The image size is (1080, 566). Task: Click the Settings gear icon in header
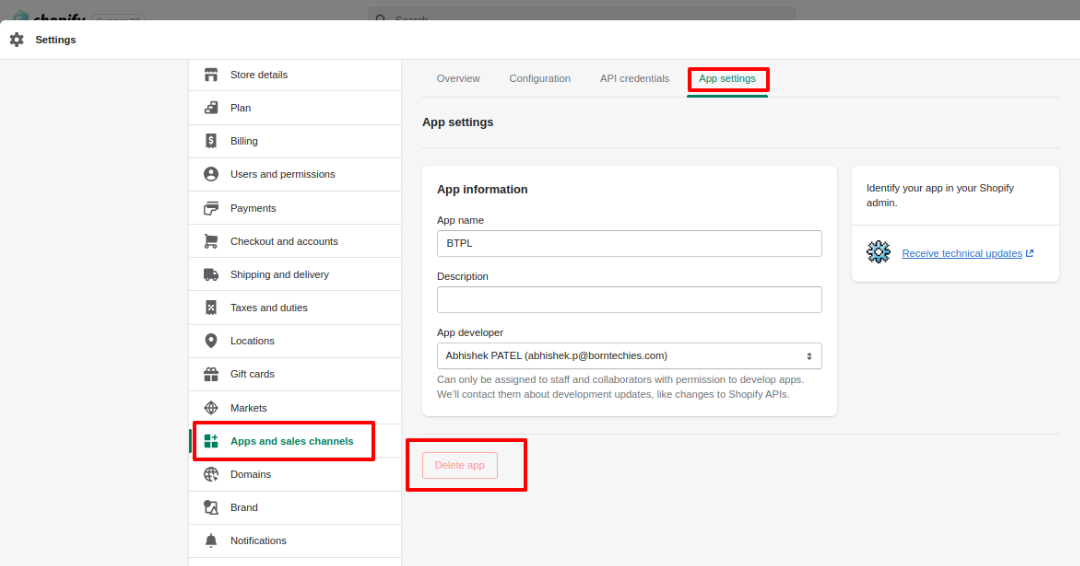click(x=17, y=40)
